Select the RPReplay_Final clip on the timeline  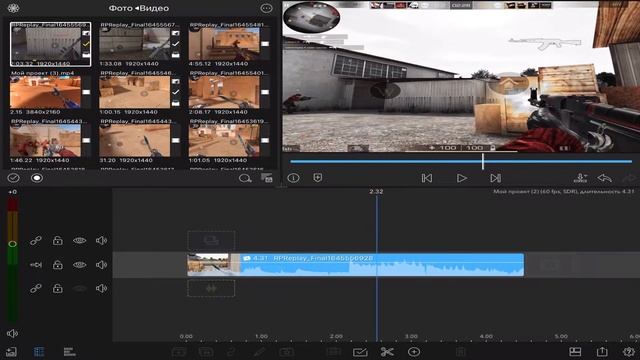(x=356, y=265)
